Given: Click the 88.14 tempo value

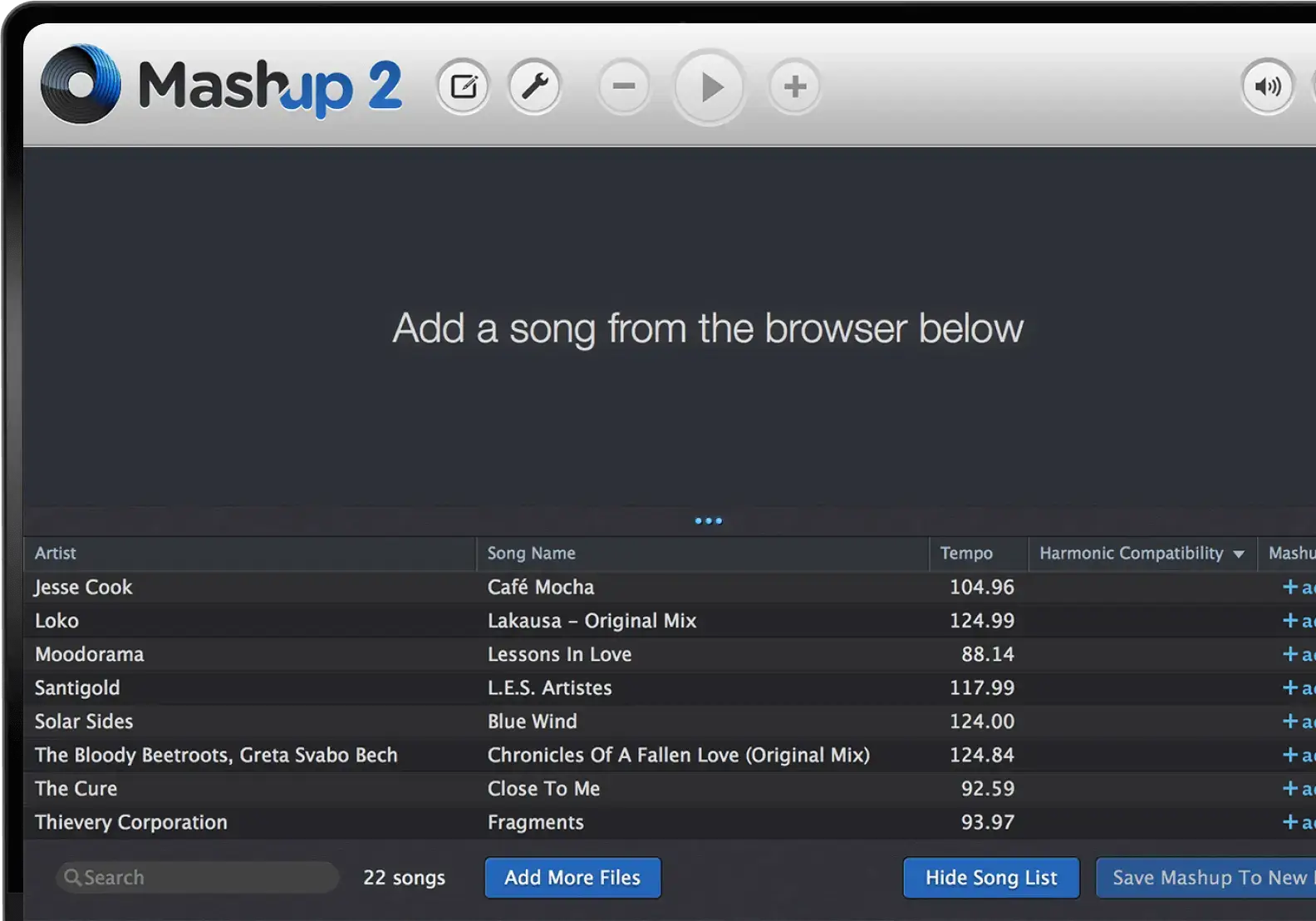Looking at the screenshot, I should click(988, 654).
